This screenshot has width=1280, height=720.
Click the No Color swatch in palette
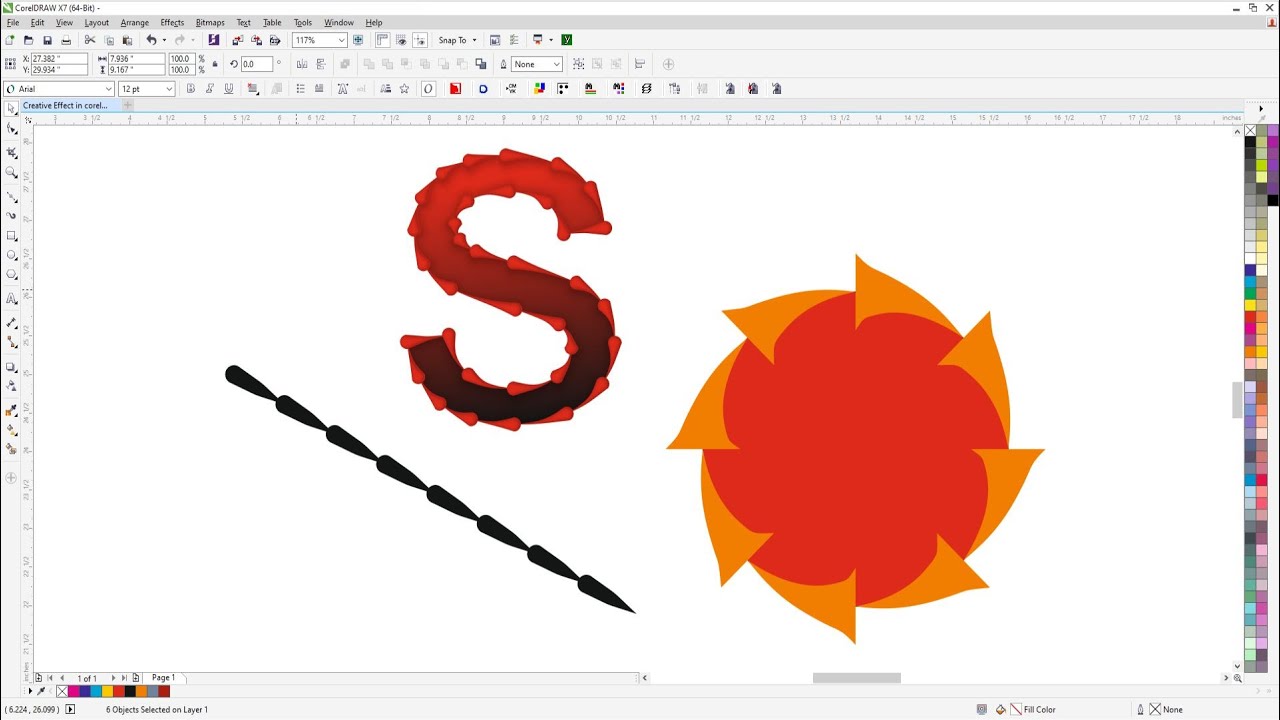coord(1250,130)
